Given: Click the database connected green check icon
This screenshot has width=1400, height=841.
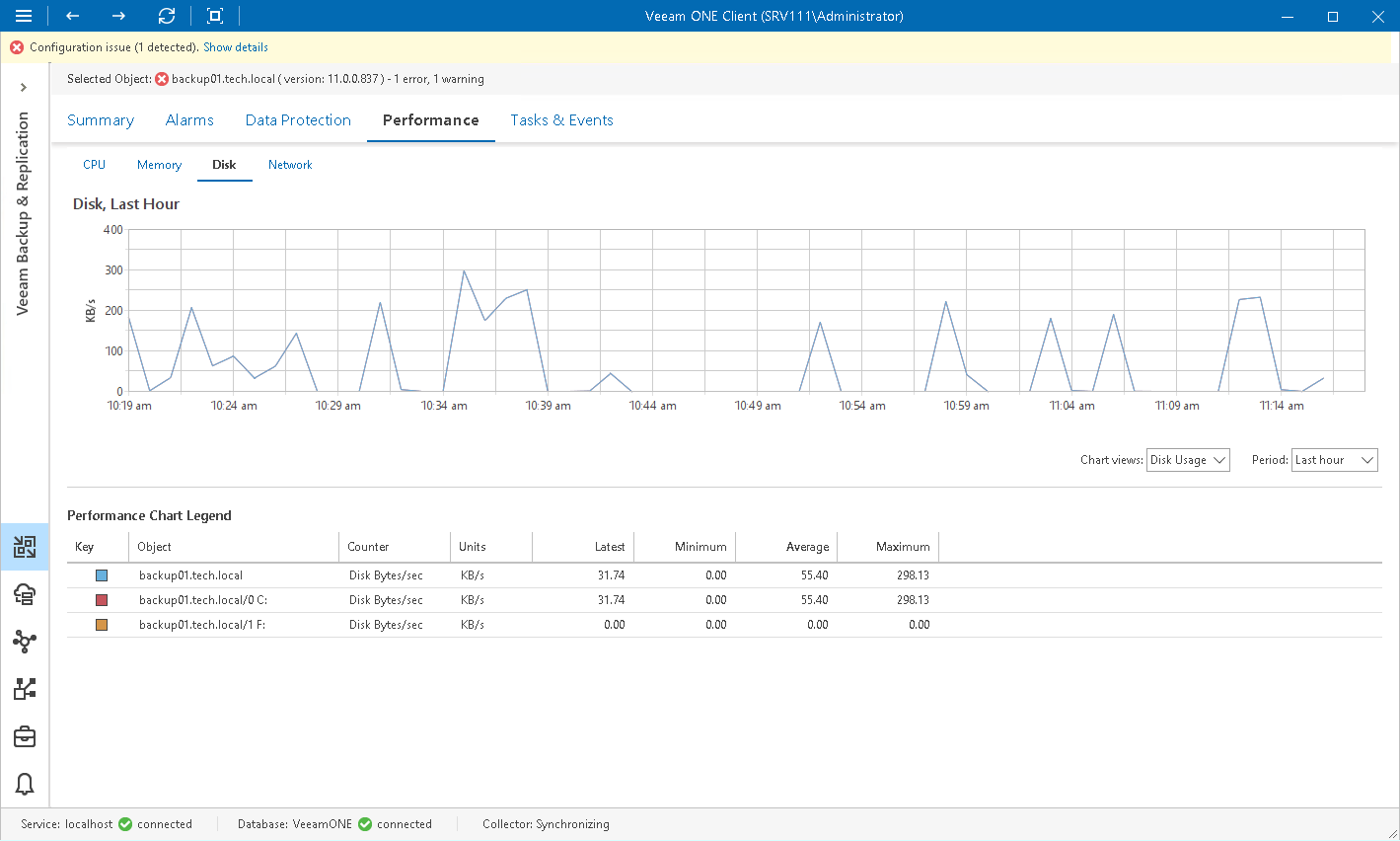Looking at the screenshot, I should coord(365,824).
